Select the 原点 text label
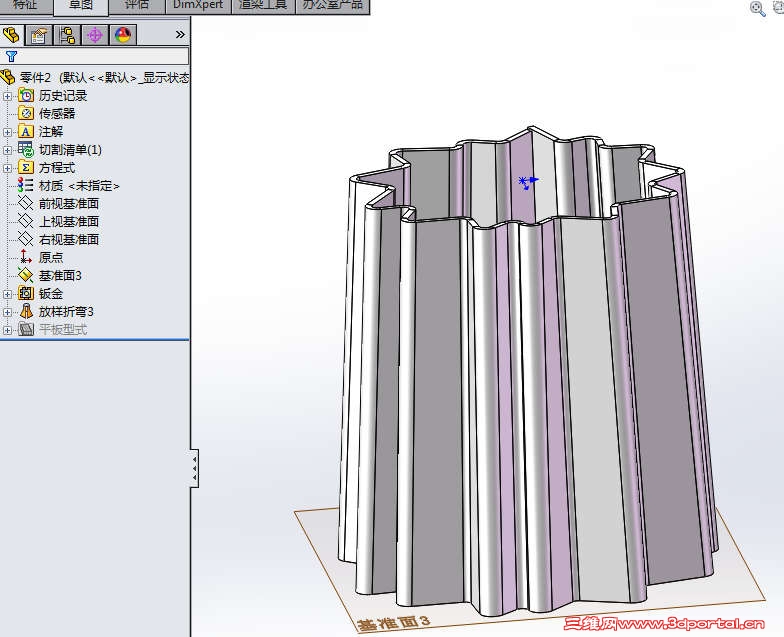 tap(51, 258)
